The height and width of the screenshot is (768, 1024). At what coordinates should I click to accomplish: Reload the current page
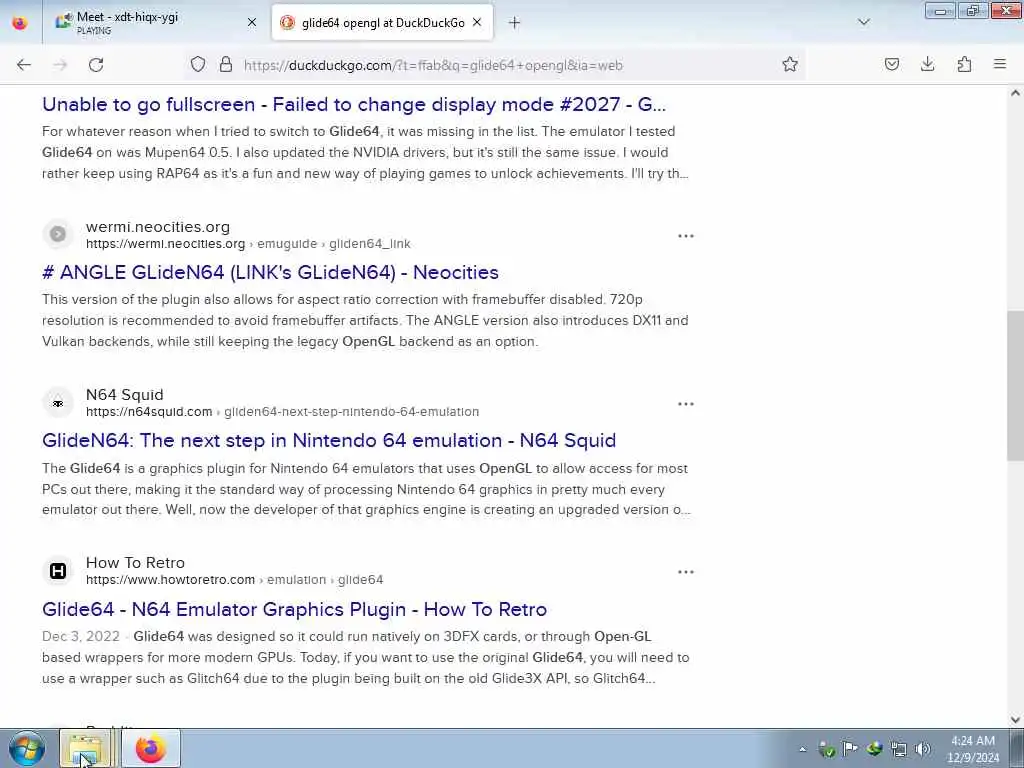tap(96, 65)
